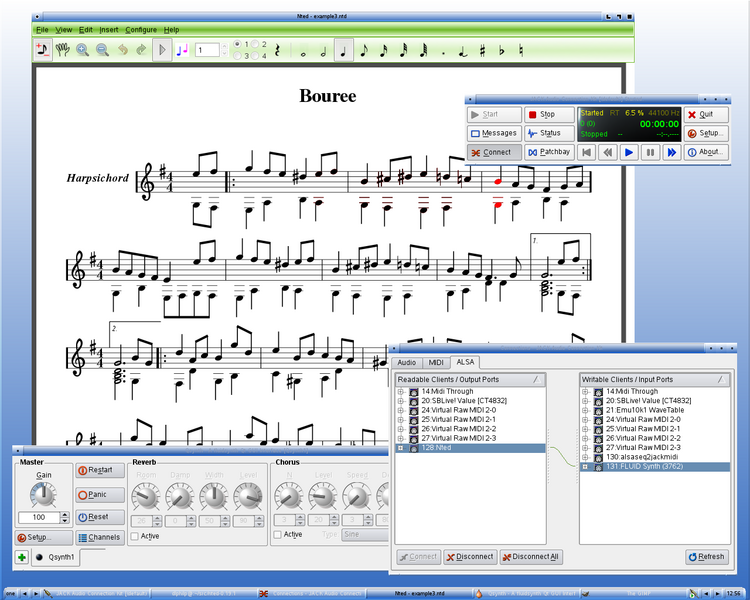This screenshot has width=750, height=600.
Task: Open the Configure menu
Action: 140,30
